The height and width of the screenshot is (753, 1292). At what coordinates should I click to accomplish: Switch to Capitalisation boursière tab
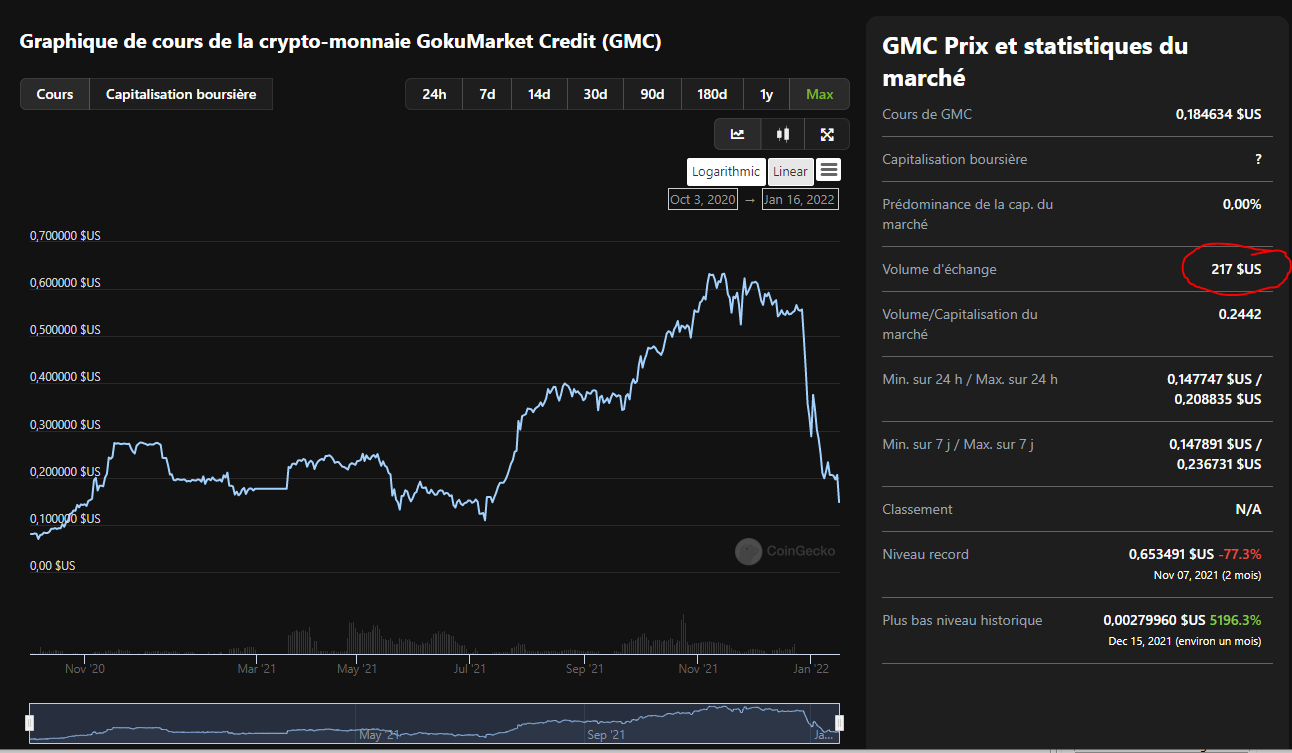pyautogui.click(x=181, y=94)
